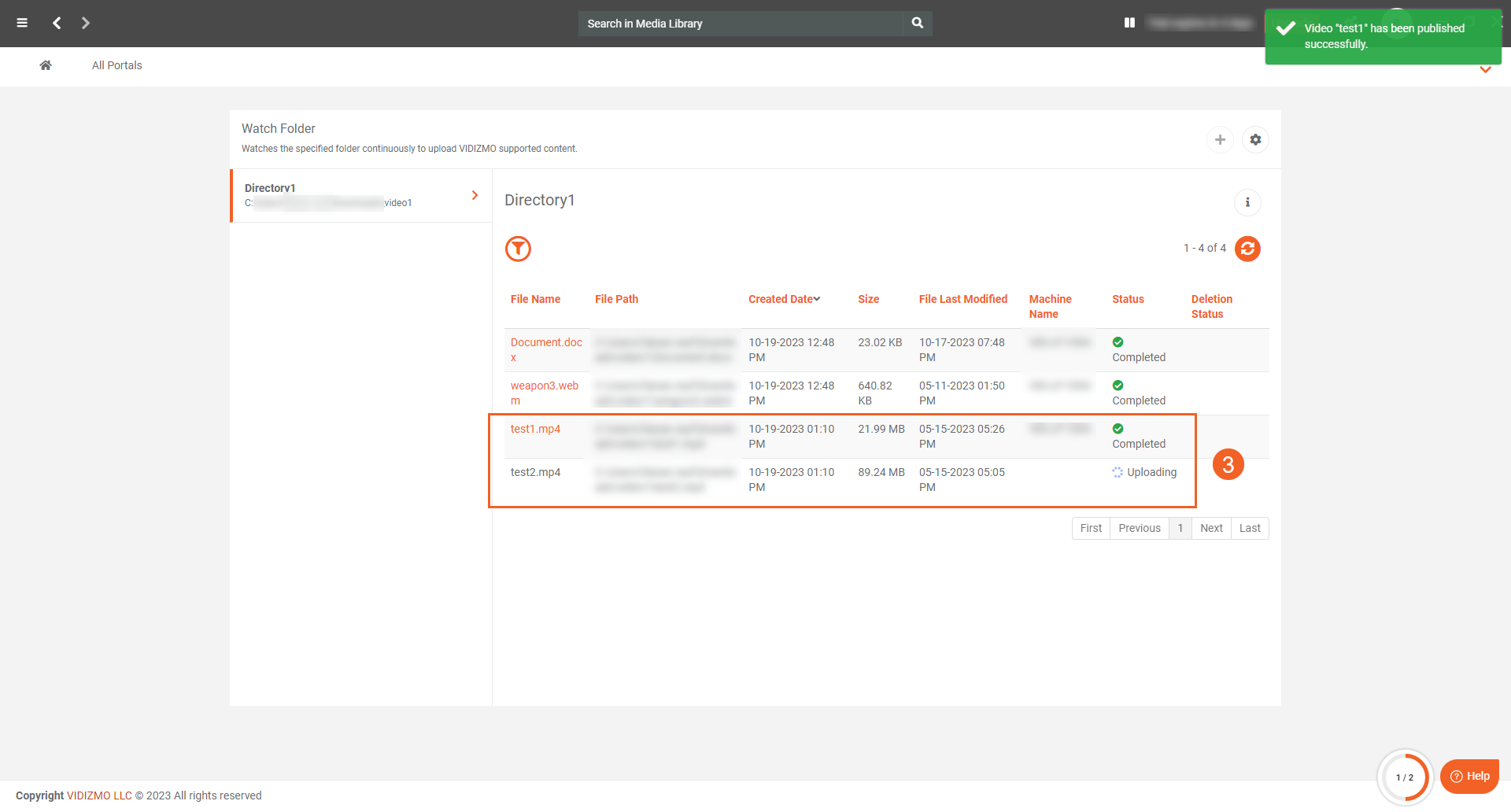Go back using the left arrow
This screenshot has width=1511, height=812.
click(x=57, y=23)
